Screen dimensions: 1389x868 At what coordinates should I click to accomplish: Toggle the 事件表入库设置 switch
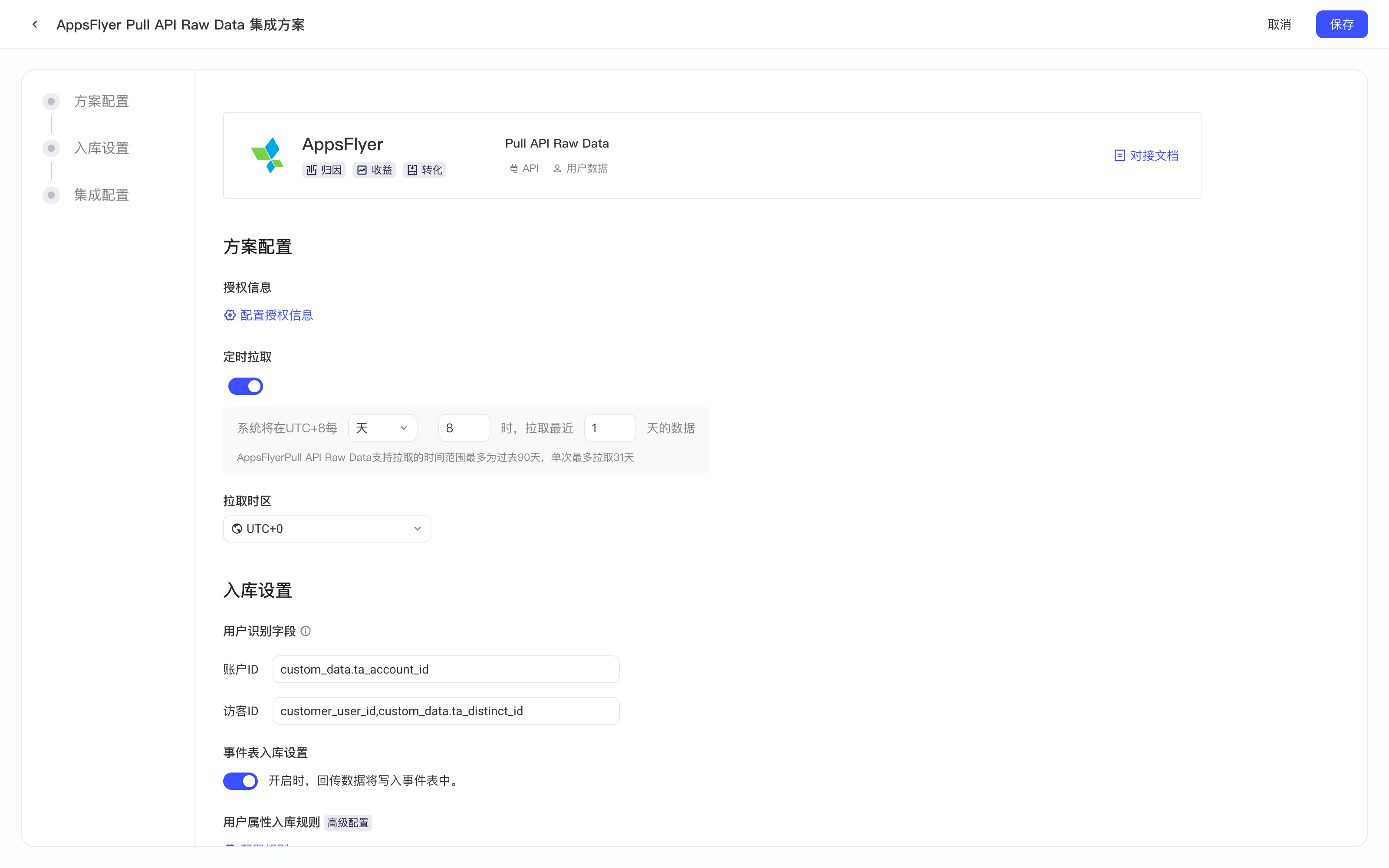click(x=240, y=781)
